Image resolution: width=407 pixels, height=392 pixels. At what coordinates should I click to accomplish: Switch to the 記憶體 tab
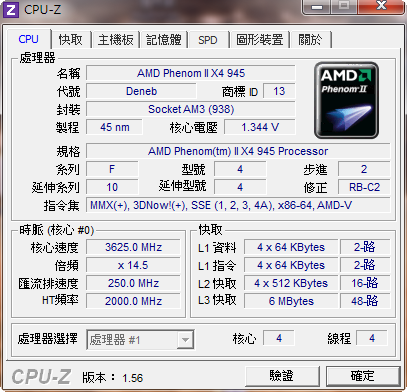(x=164, y=40)
